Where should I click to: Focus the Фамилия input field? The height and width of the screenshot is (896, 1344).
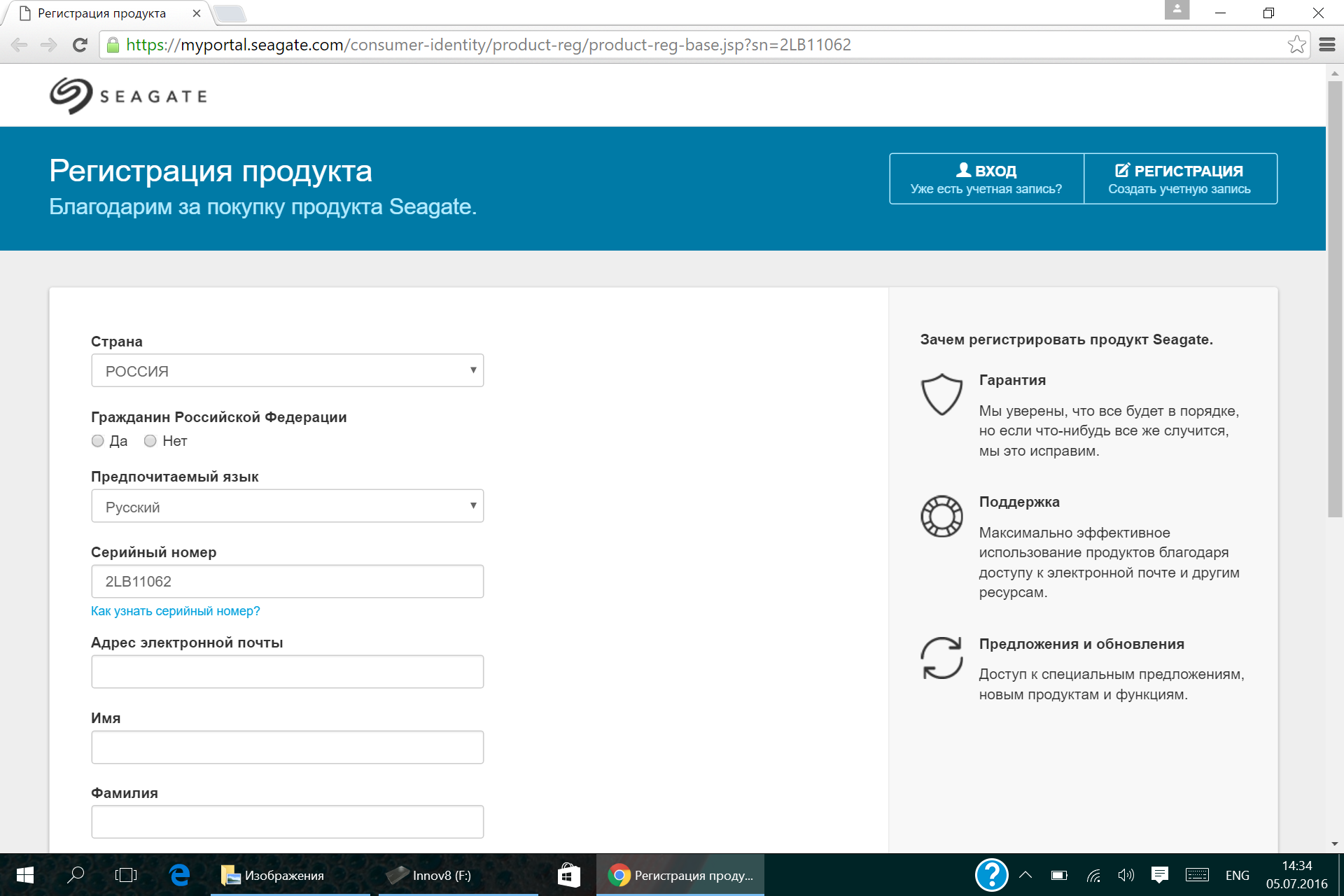pyautogui.click(x=287, y=822)
